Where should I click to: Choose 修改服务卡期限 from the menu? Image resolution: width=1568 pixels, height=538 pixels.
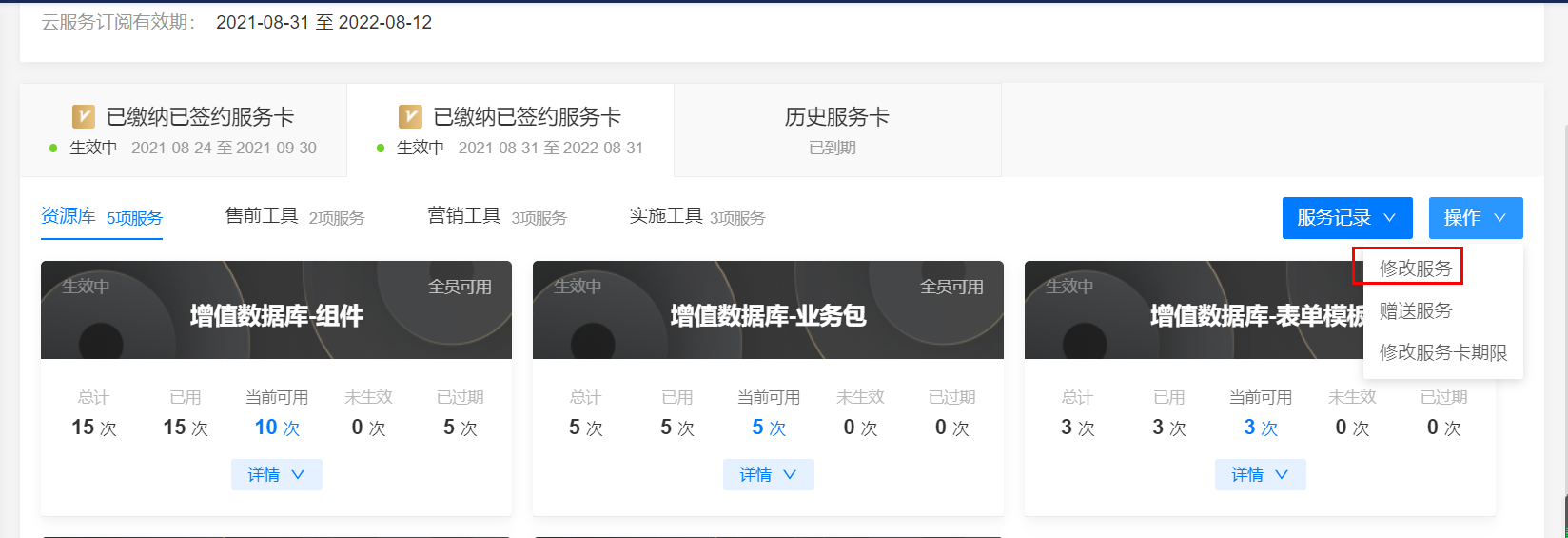click(1443, 352)
